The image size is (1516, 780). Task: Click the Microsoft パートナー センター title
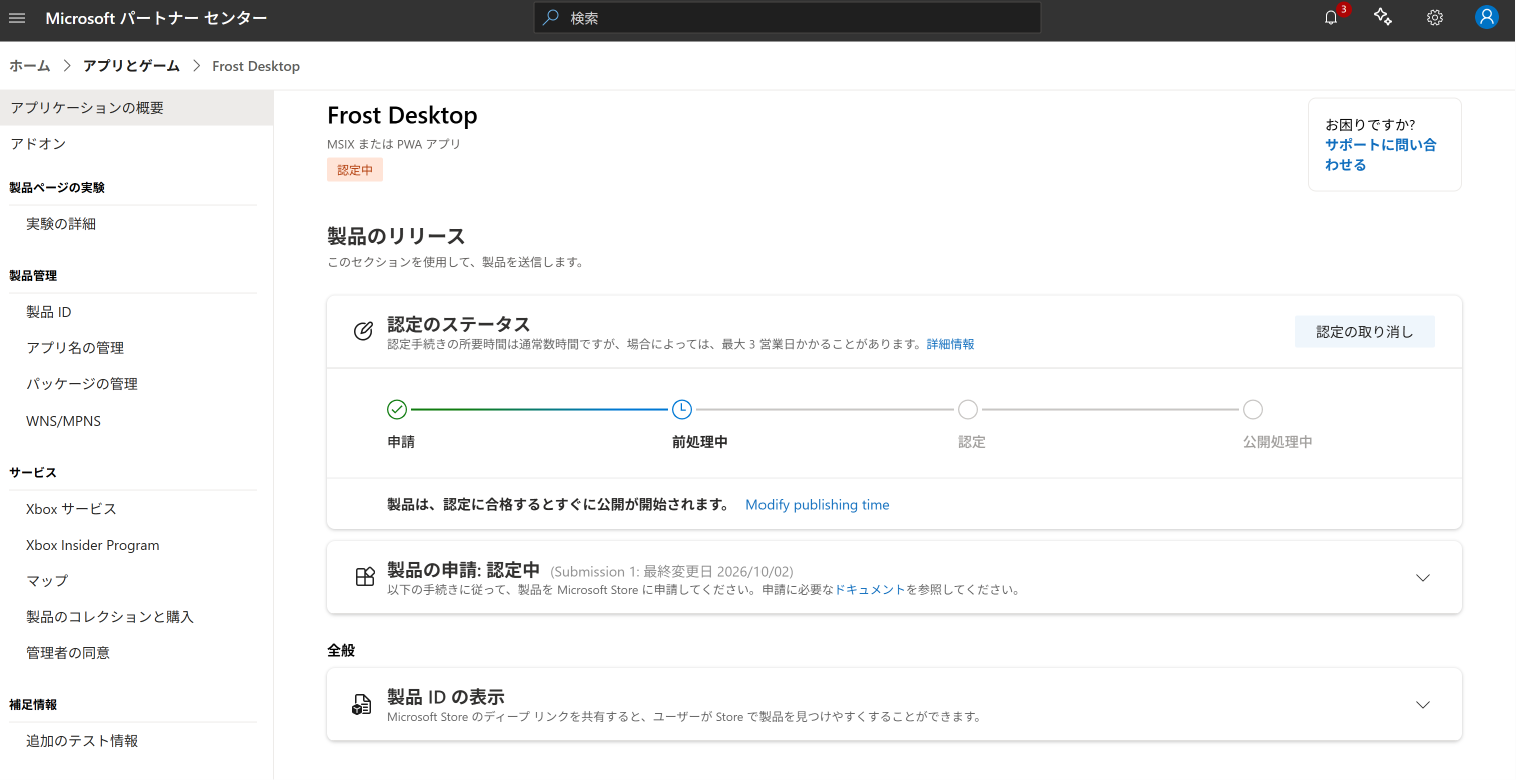pos(156,18)
